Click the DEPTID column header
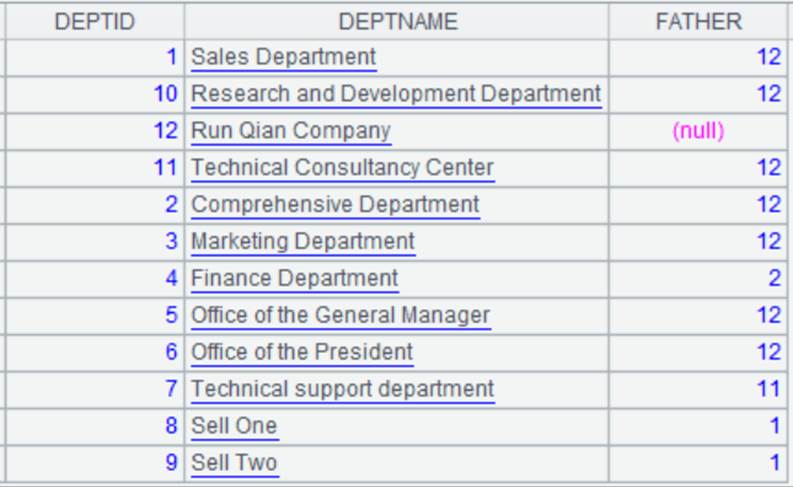The width and height of the screenshot is (793, 487). [95, 22]
